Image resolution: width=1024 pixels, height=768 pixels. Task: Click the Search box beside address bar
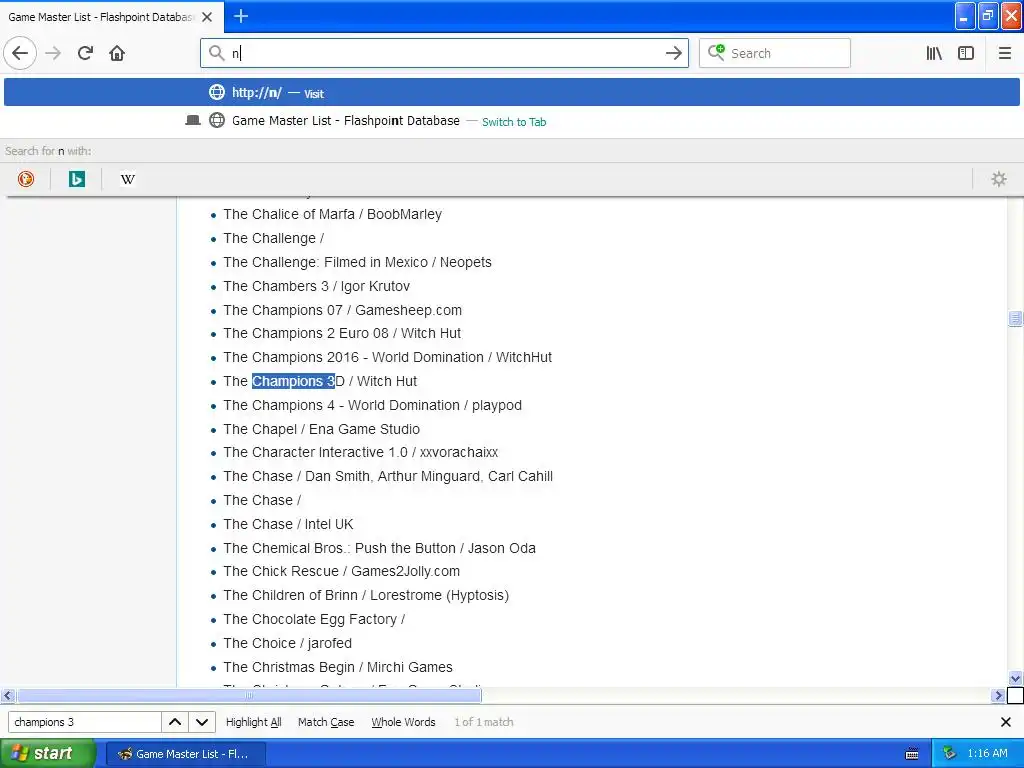coord(775,53)
